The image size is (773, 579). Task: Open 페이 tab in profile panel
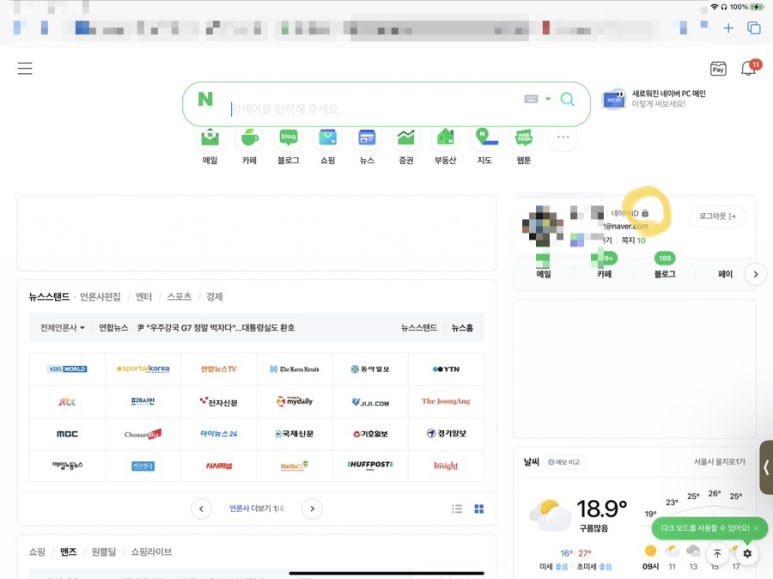pos(725,274)
